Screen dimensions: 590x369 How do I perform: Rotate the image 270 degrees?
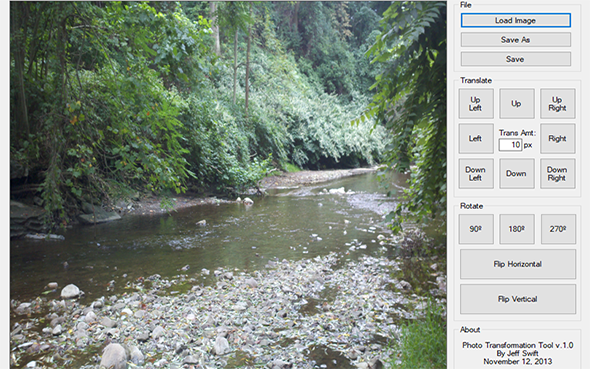click(558, 229)
